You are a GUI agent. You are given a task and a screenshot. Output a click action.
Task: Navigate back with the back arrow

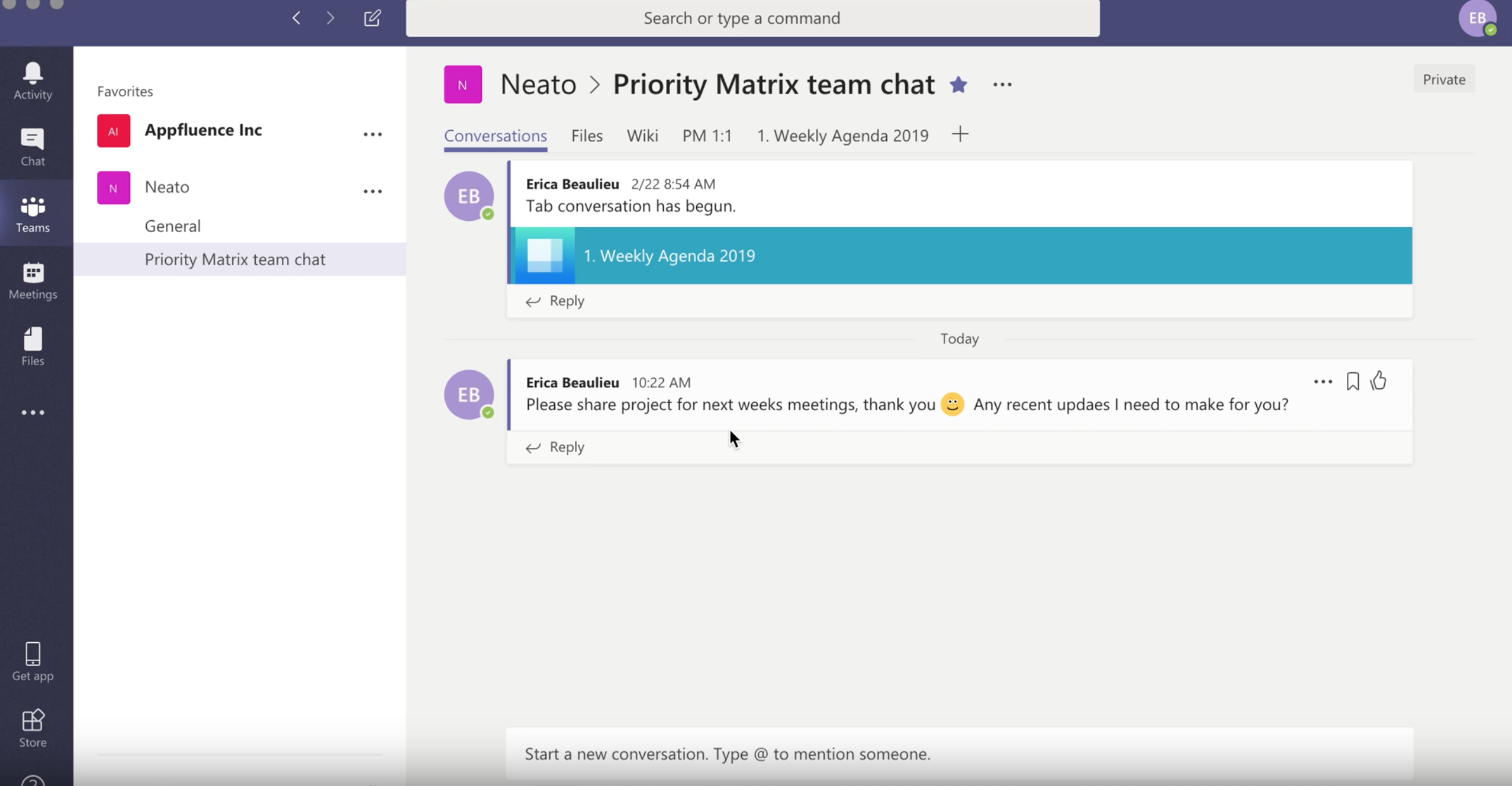click(297, 18)
